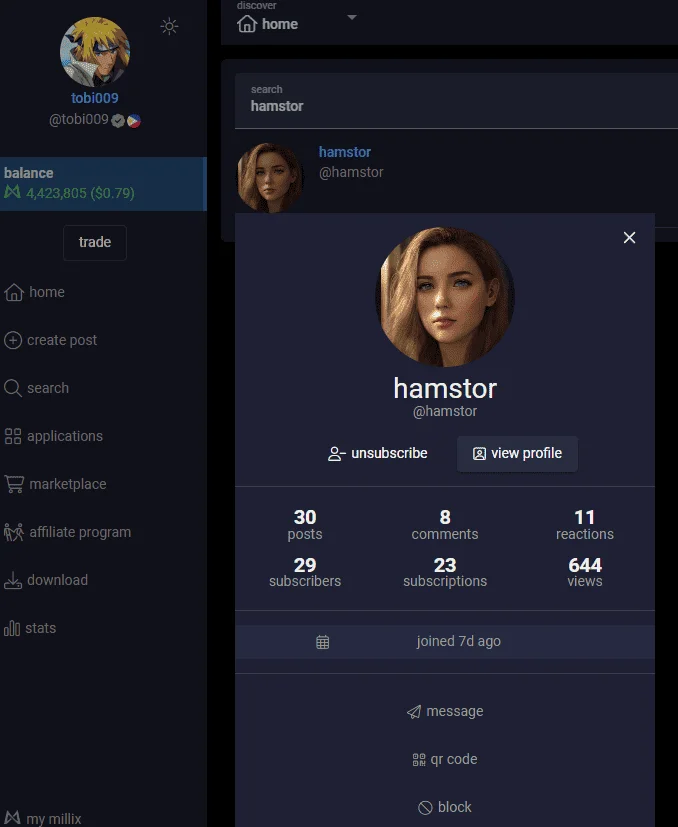The image size is (678, 827).
Task: Click the applications grid icon
Action: [13, 436]
